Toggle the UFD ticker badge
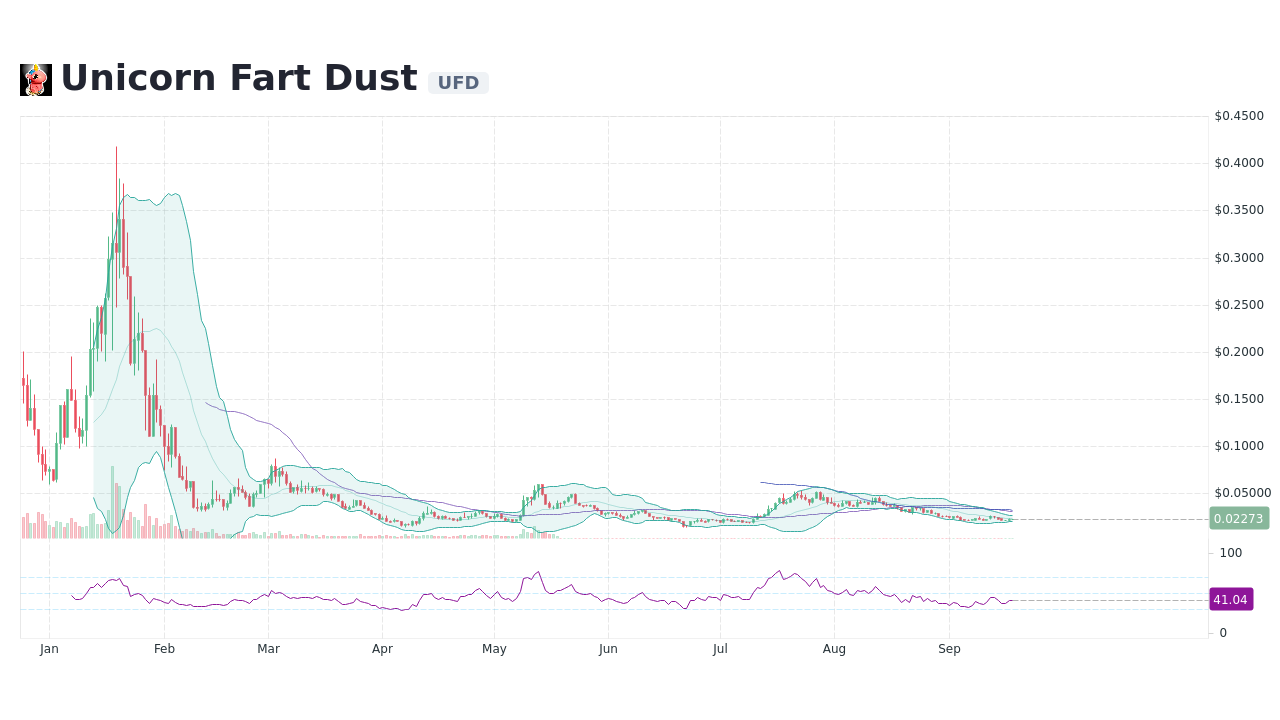This screenshot has width=1280, height=720. pos(458,83)
